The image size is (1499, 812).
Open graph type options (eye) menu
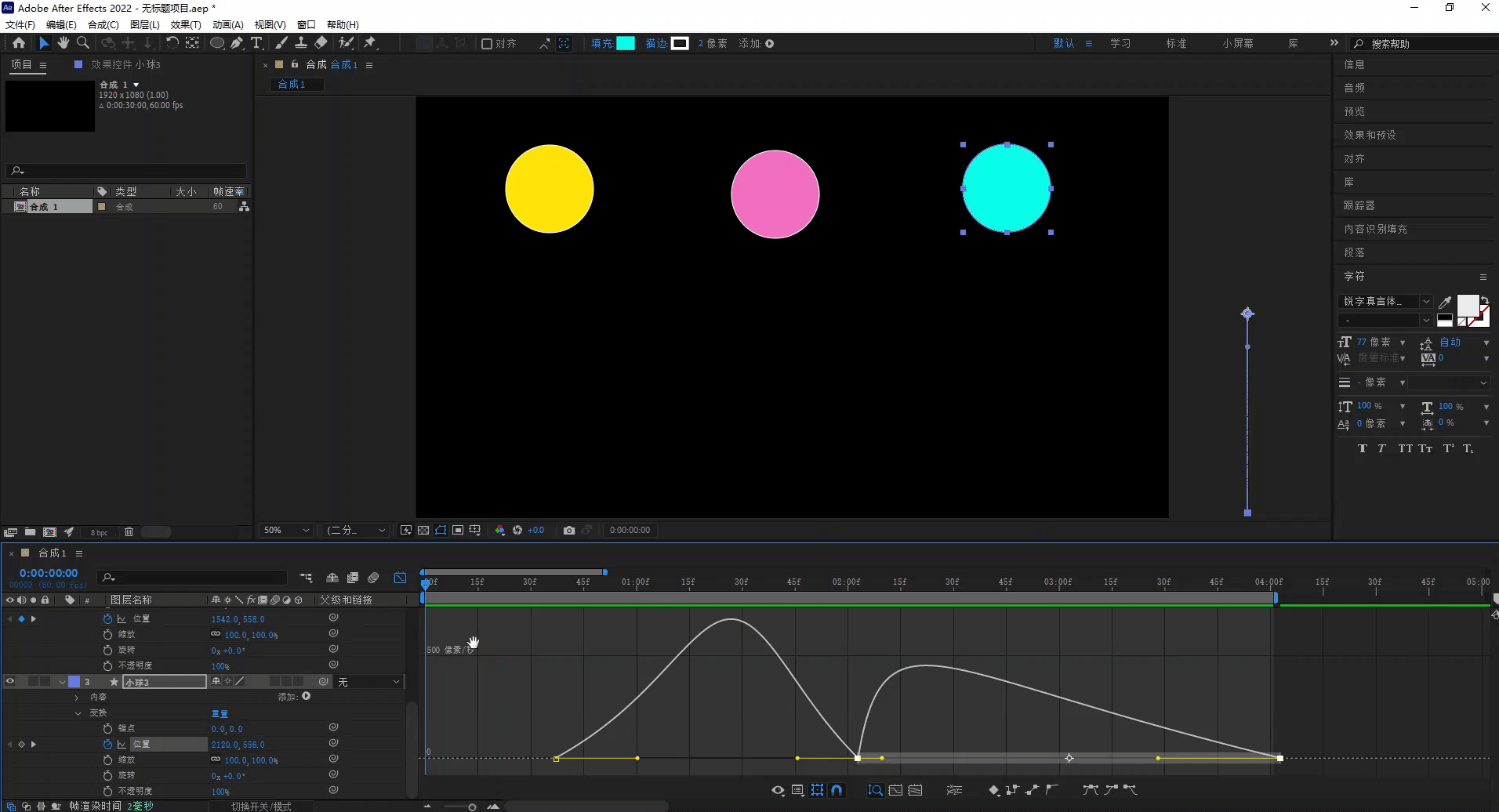tap(778, 790)
